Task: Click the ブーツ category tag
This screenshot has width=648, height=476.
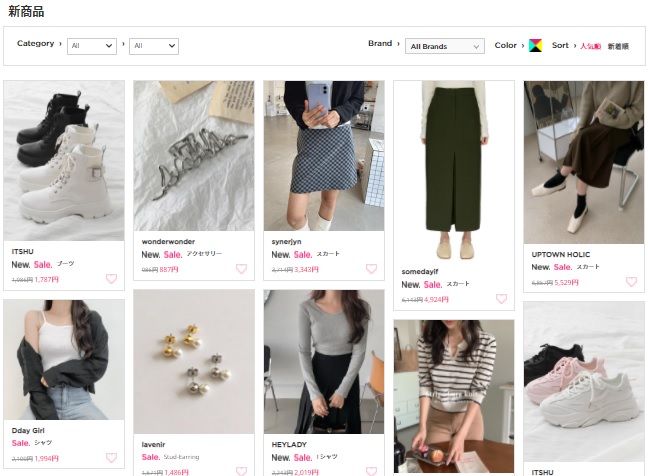Action: 65,264
